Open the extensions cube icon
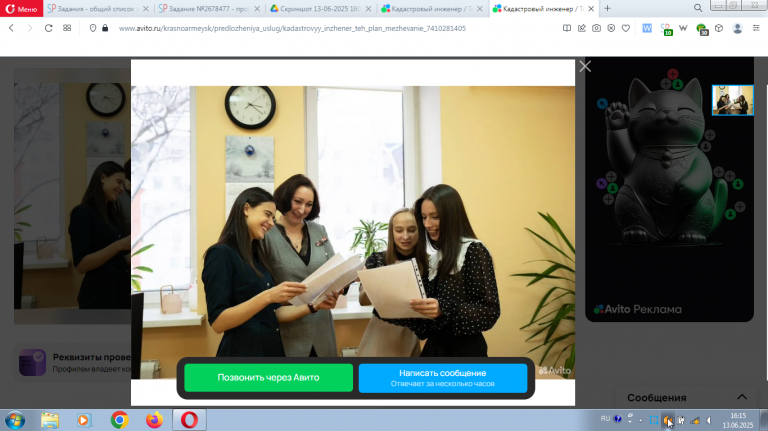This screenshot has width=768, height=431. 719,28
